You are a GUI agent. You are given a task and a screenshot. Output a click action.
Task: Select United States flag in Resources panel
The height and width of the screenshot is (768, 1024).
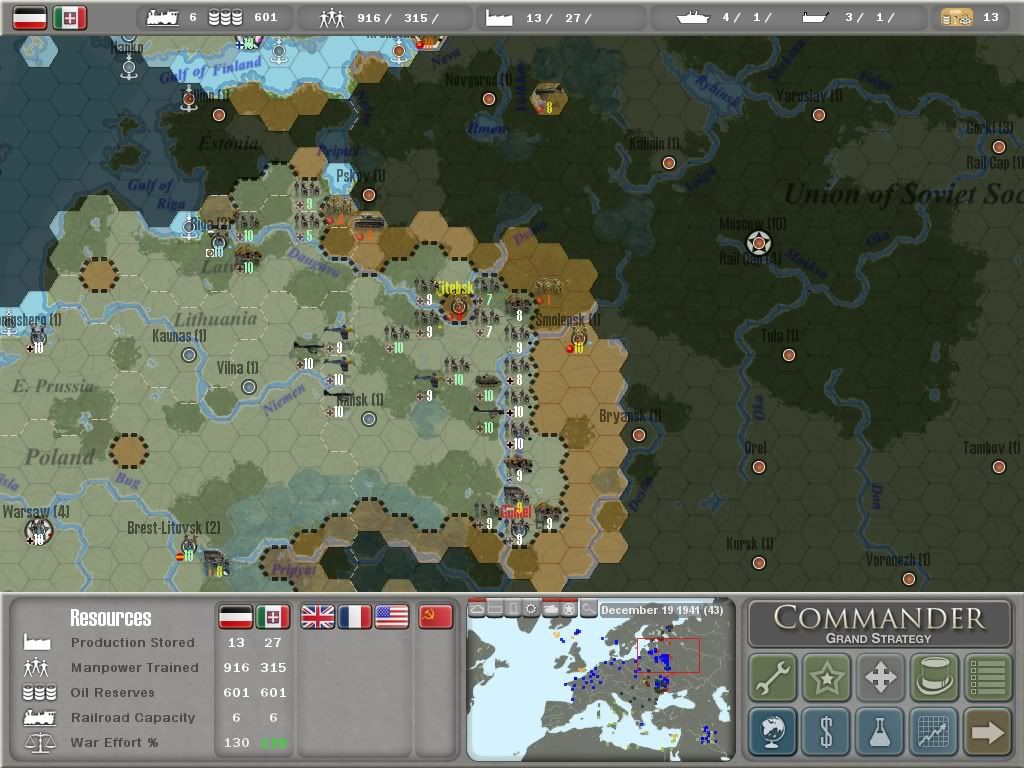pyautogui.click(x=392, y=616)
